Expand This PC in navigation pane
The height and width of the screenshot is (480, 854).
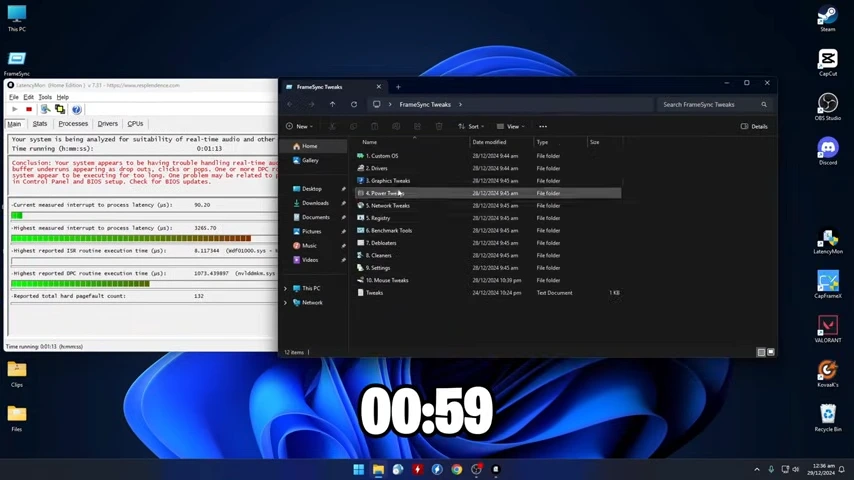[285, 288]
